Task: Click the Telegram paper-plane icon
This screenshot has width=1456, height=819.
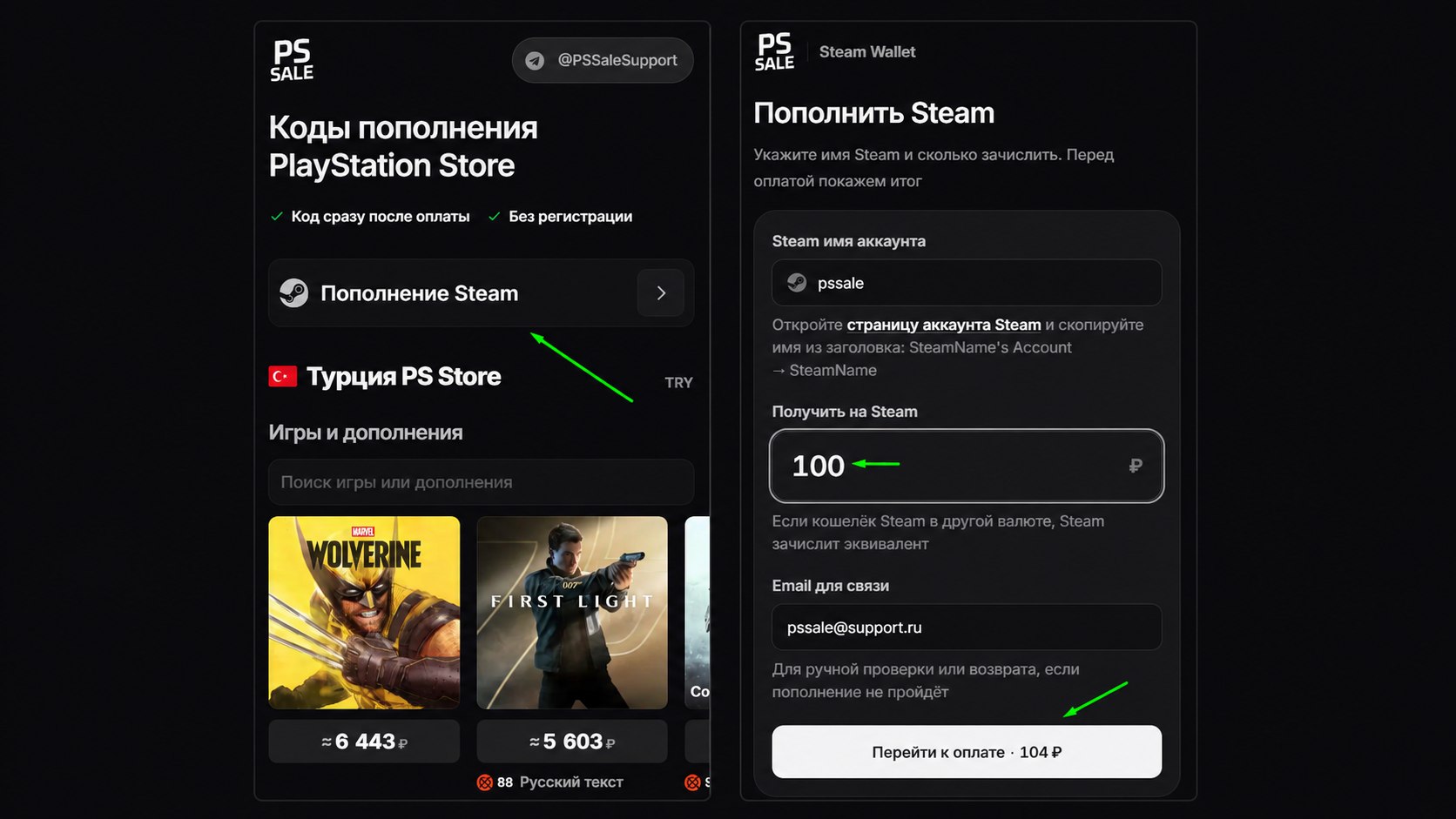Action: click(535, 60)
